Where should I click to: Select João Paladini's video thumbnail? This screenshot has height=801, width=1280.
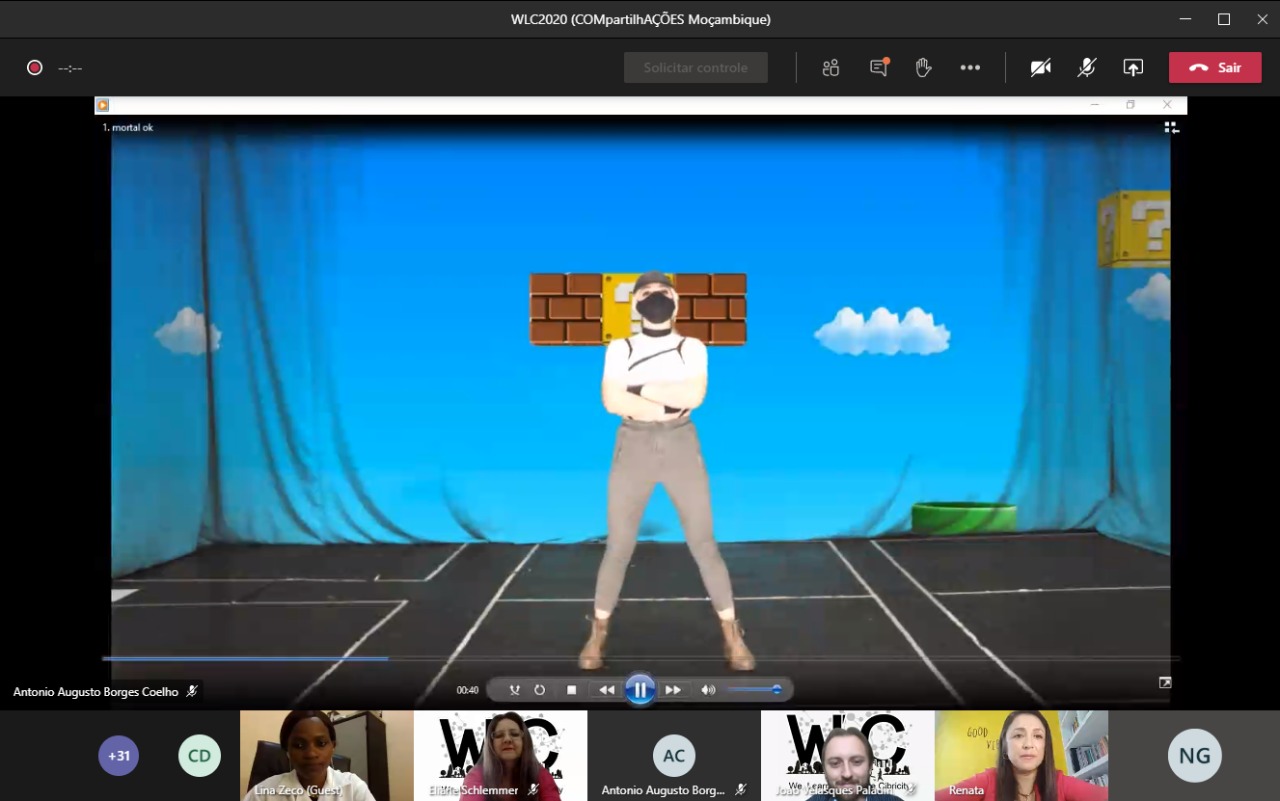point(848,756)
